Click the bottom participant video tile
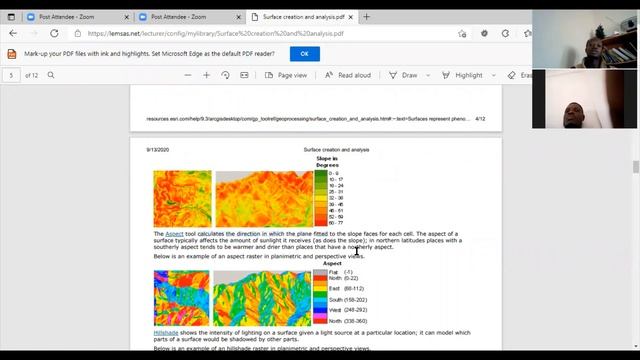Screen dimensions: 640x360 pyautogui.click(x=584, y=99)
